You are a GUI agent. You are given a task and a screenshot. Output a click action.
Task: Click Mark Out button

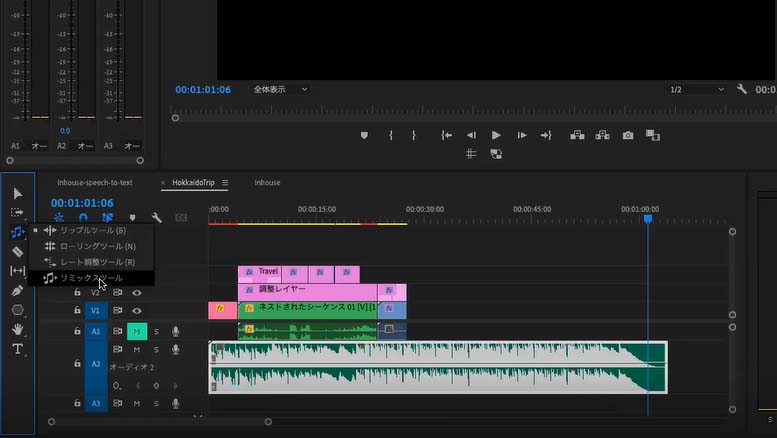414,135
